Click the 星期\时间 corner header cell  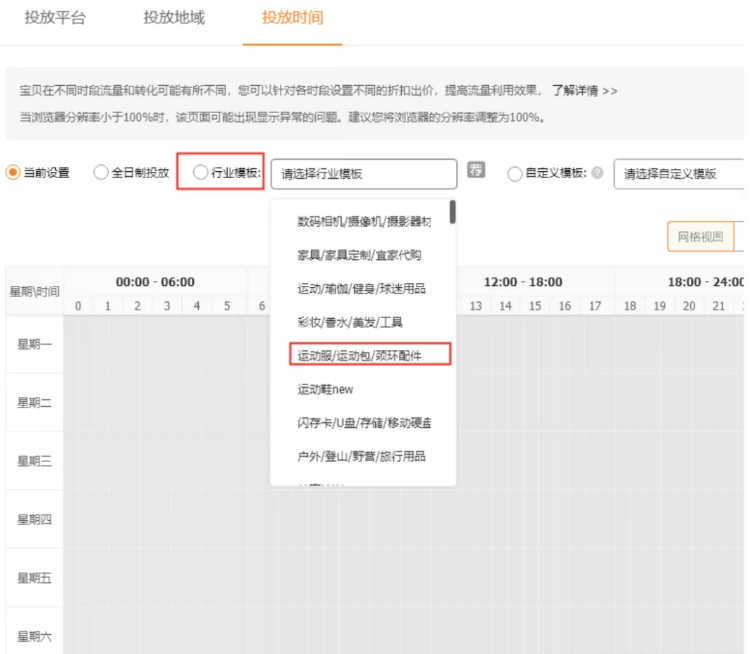click(34, 291)
